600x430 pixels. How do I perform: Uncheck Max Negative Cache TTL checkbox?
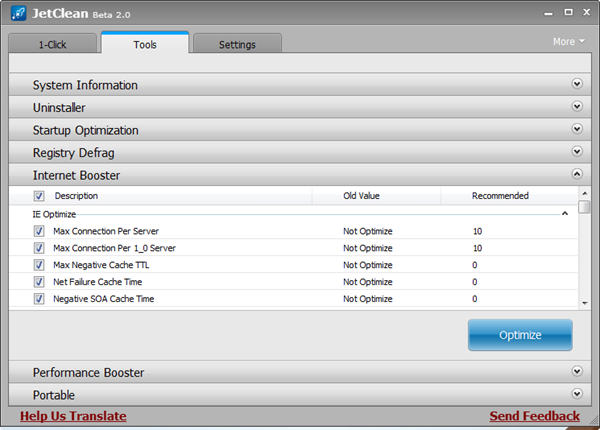pyautogui.click(x=39, y=265)
